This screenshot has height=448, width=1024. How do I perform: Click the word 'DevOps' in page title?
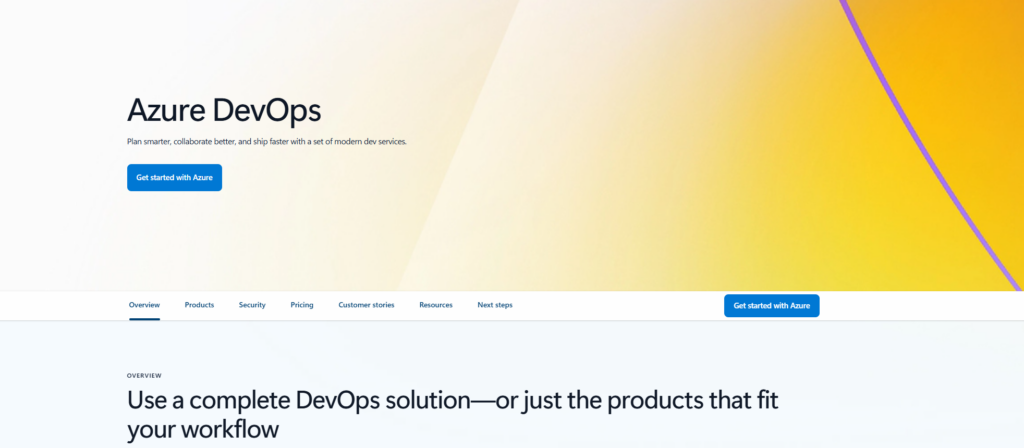(x=267, y=110)
